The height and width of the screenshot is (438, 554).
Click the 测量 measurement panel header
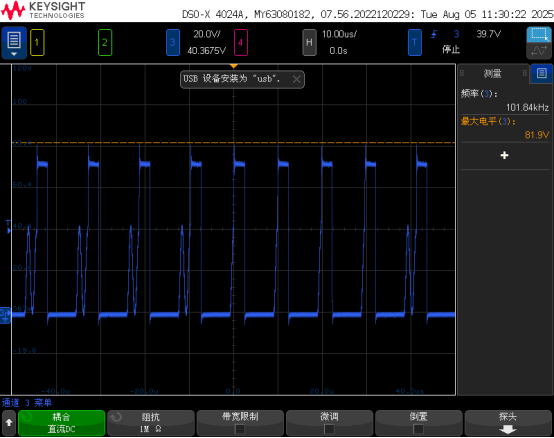click(x=493, y=73)
